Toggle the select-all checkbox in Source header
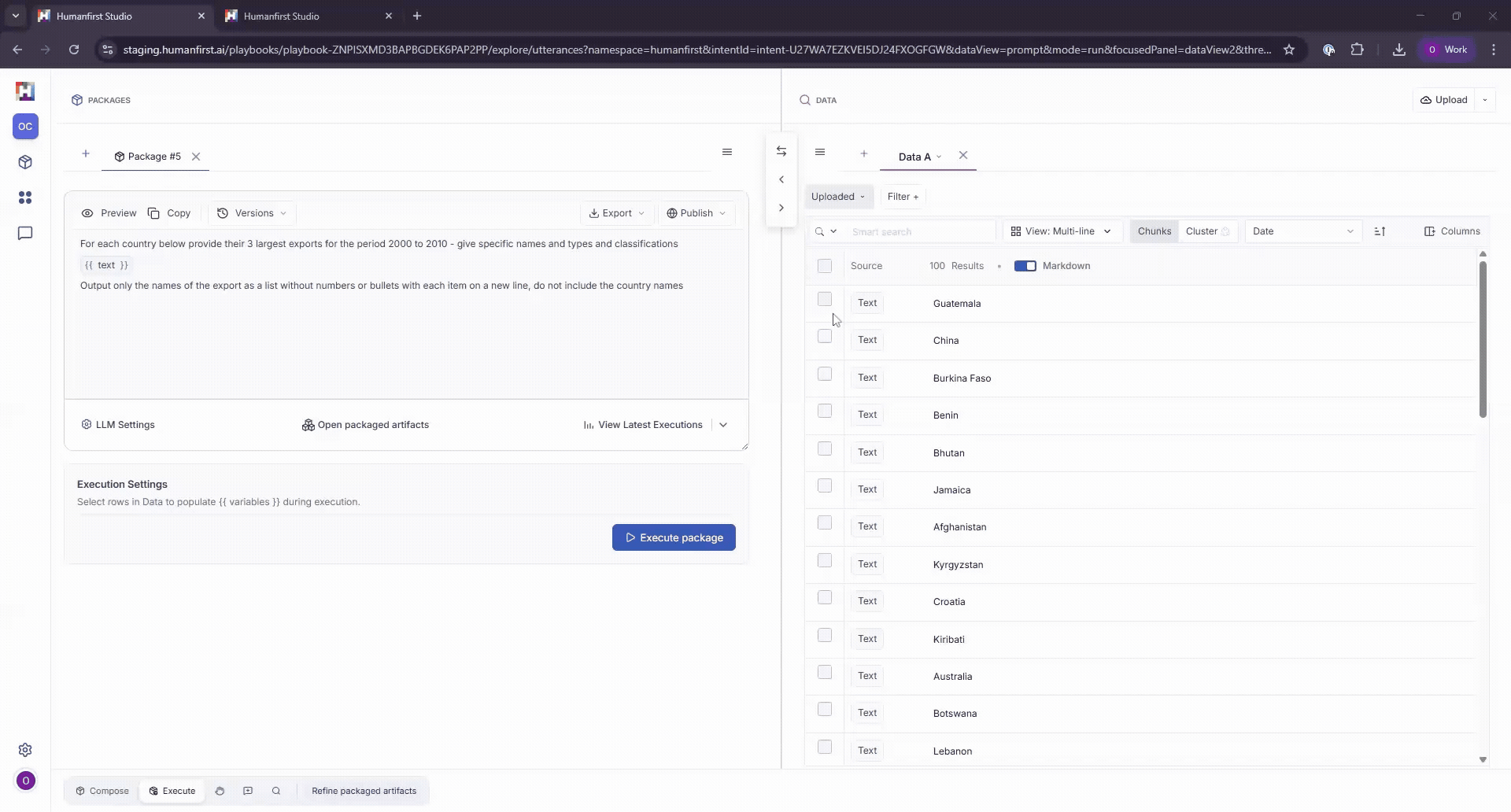This screenshot has width=1511, height=812. click(824, 265)
